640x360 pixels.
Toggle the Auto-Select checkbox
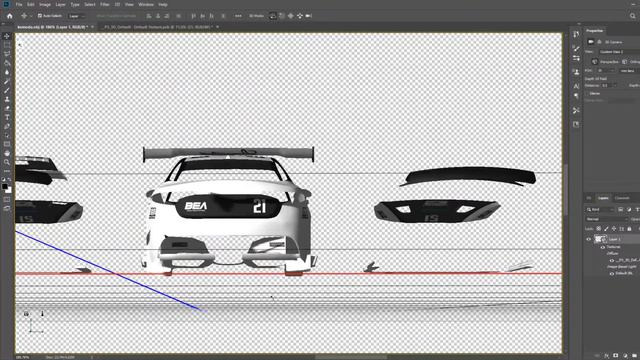pyautogui.click(x=40, y=16)
